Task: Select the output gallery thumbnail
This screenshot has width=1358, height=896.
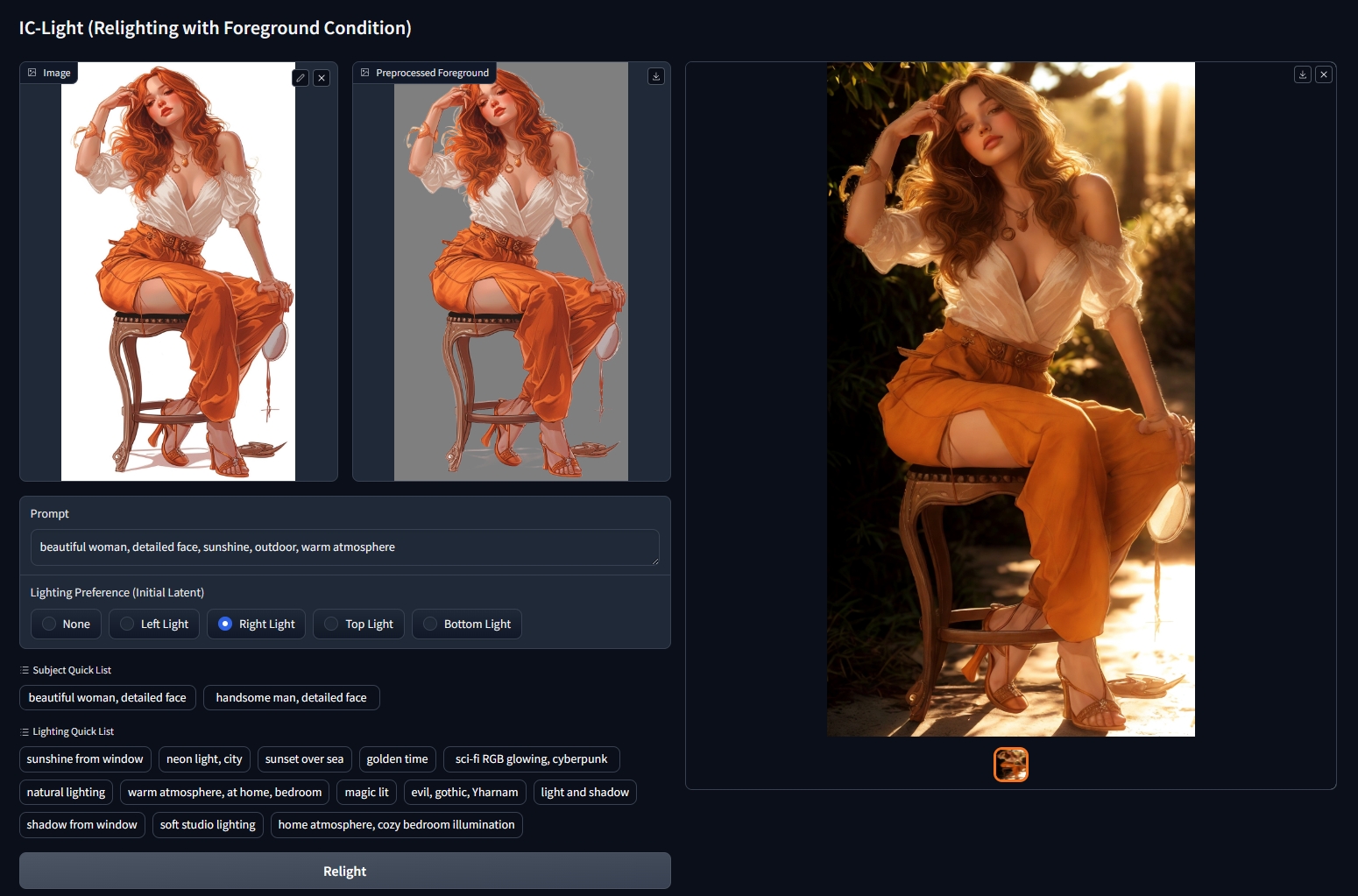Action: pos(1010,765)
